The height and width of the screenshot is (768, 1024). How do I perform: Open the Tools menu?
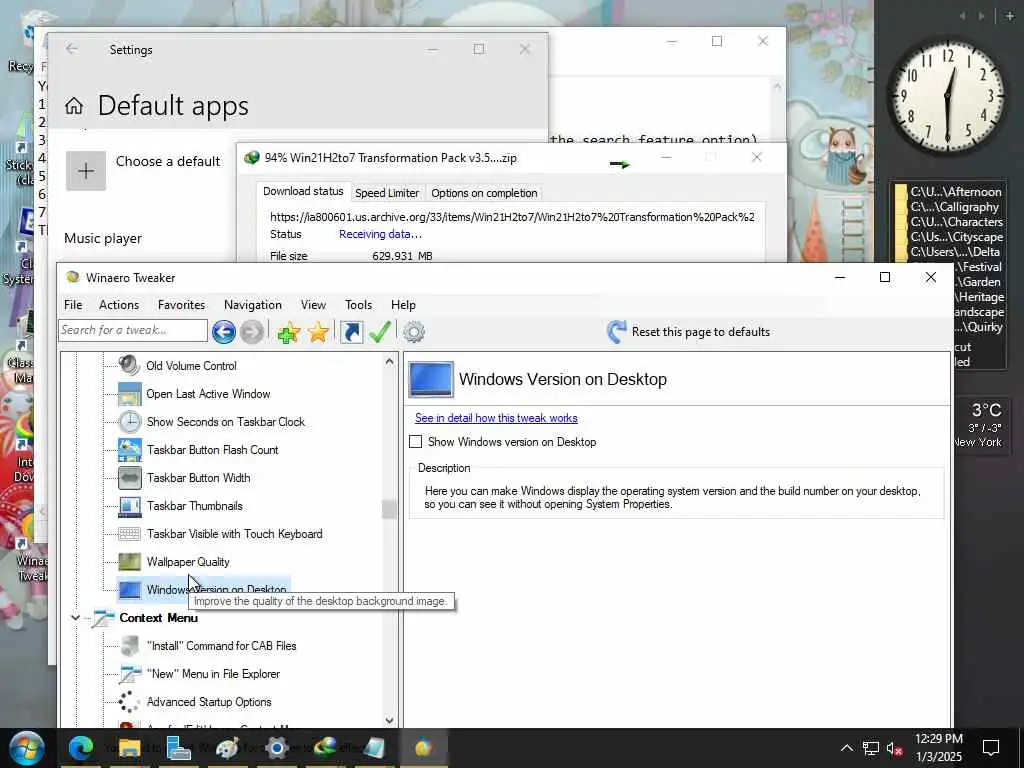click(x=359, y=305)
